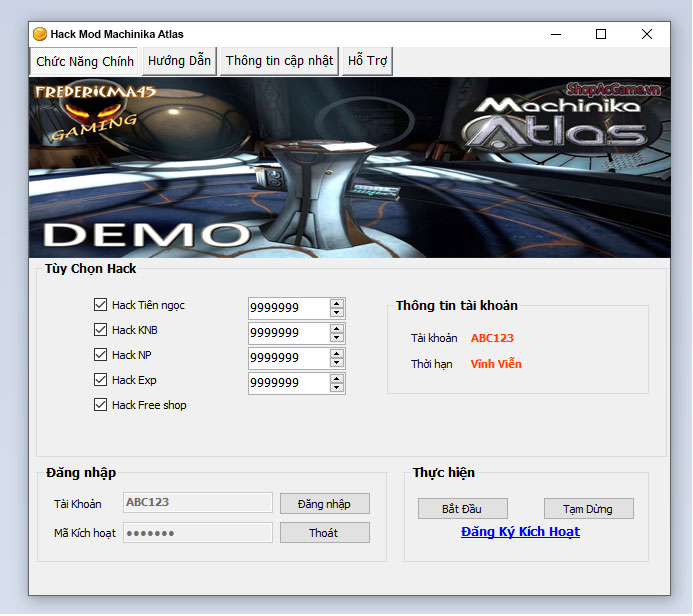Viewport: 693px width, 616px height.
Task: Close the Hack Mod Machinika Atlas window
Action: 647,34
